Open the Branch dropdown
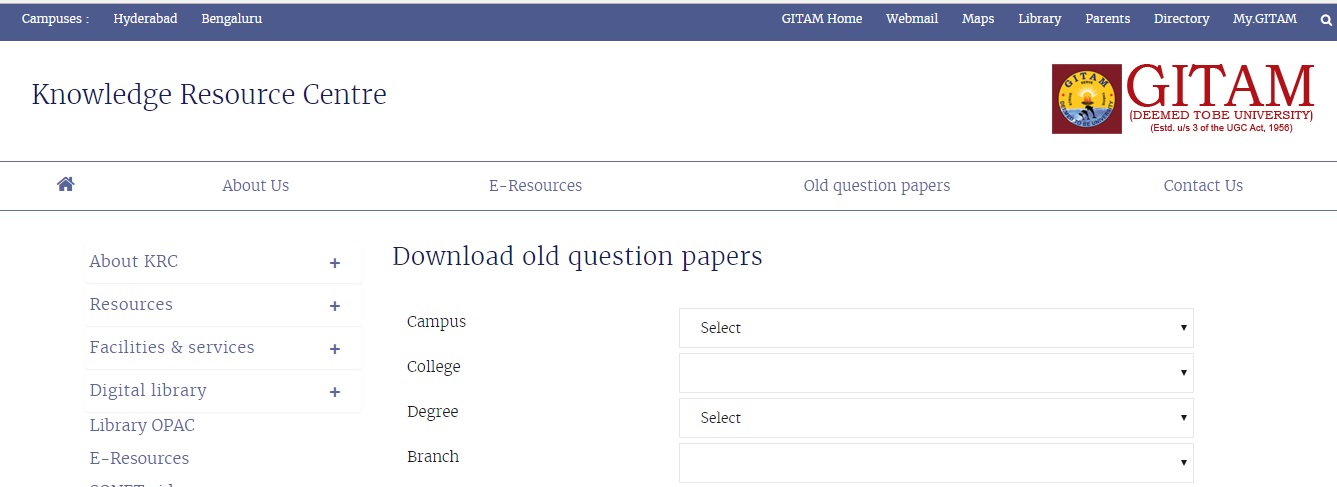The image size is (1337, 487). 936,463
